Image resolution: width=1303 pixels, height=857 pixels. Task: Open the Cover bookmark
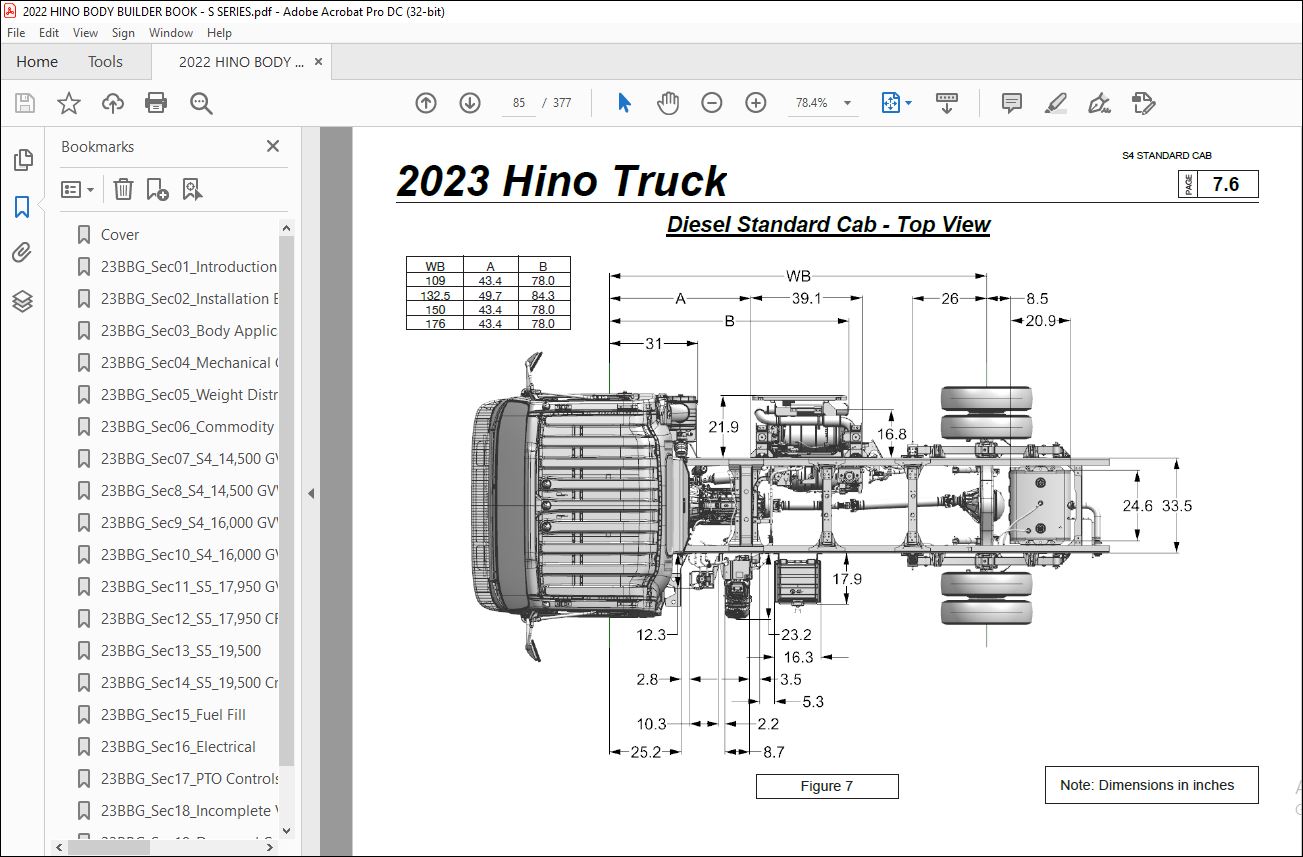(120, 235)
